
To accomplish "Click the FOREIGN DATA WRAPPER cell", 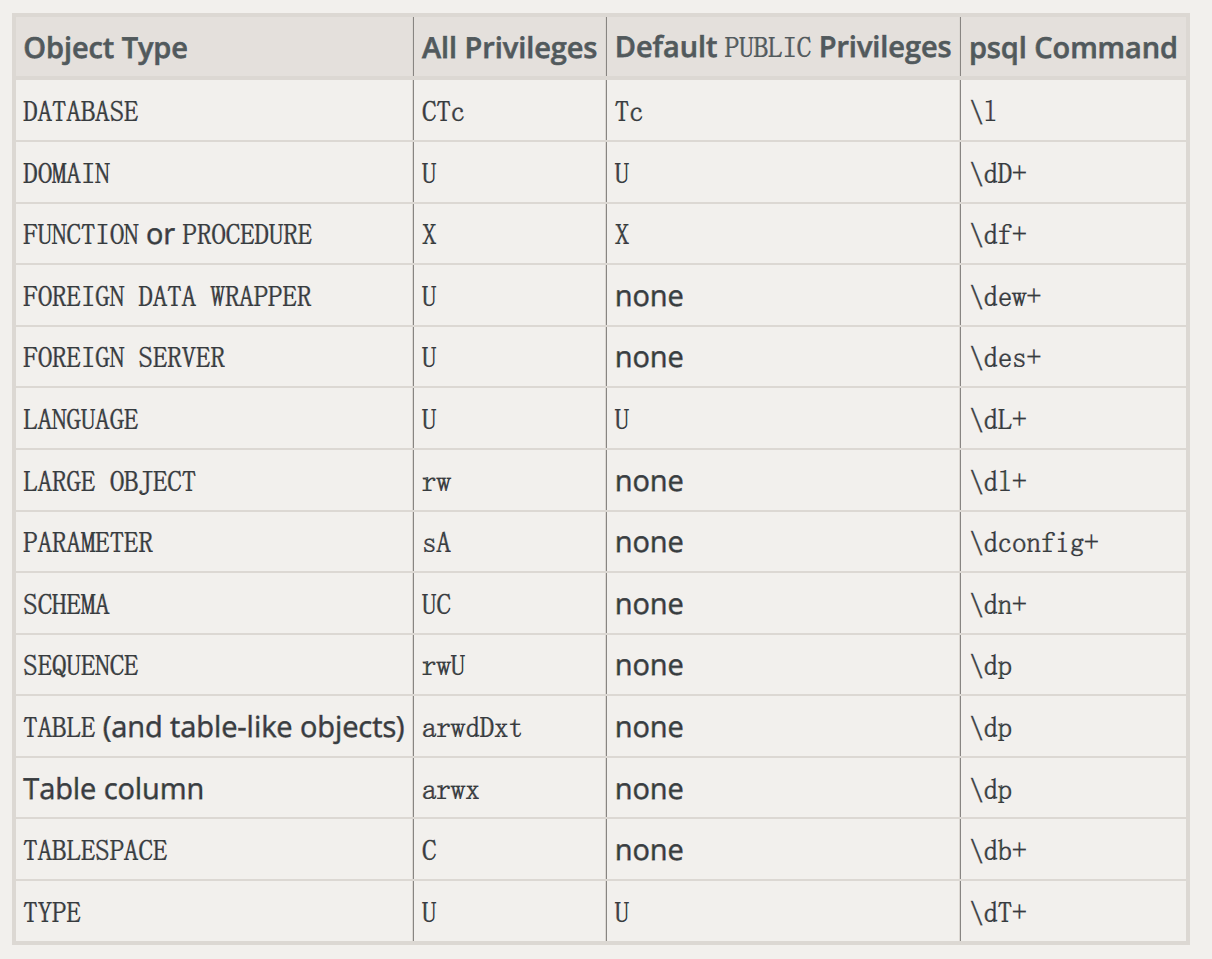I will 167,297.
